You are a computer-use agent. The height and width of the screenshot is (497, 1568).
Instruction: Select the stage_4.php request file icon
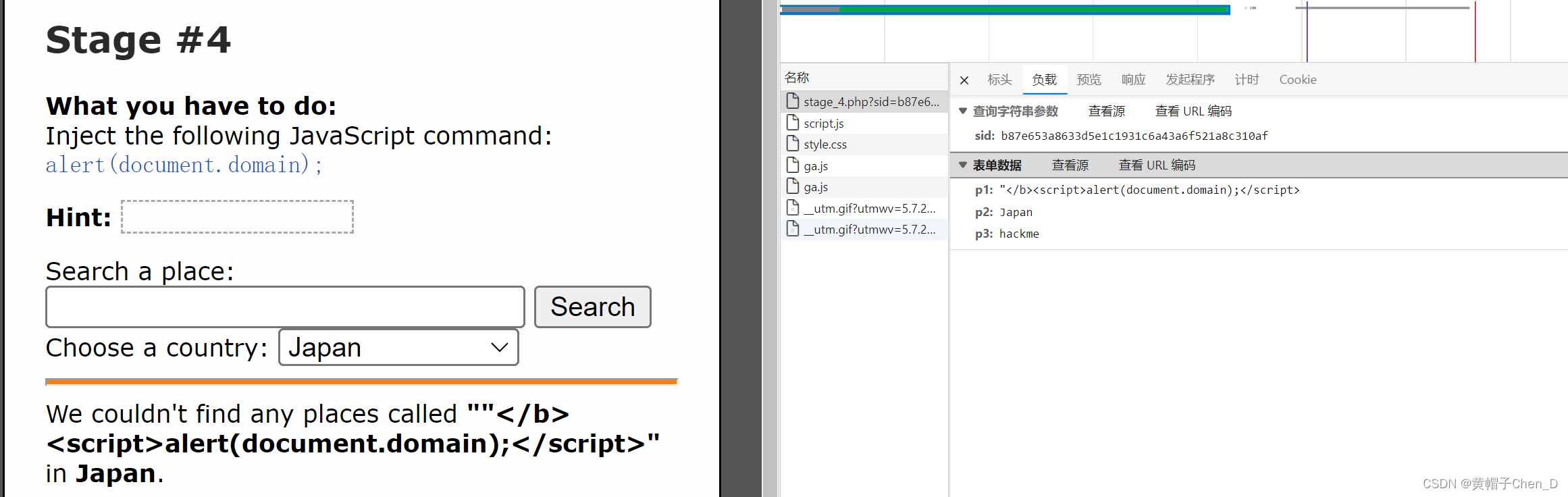coord(793,101)
